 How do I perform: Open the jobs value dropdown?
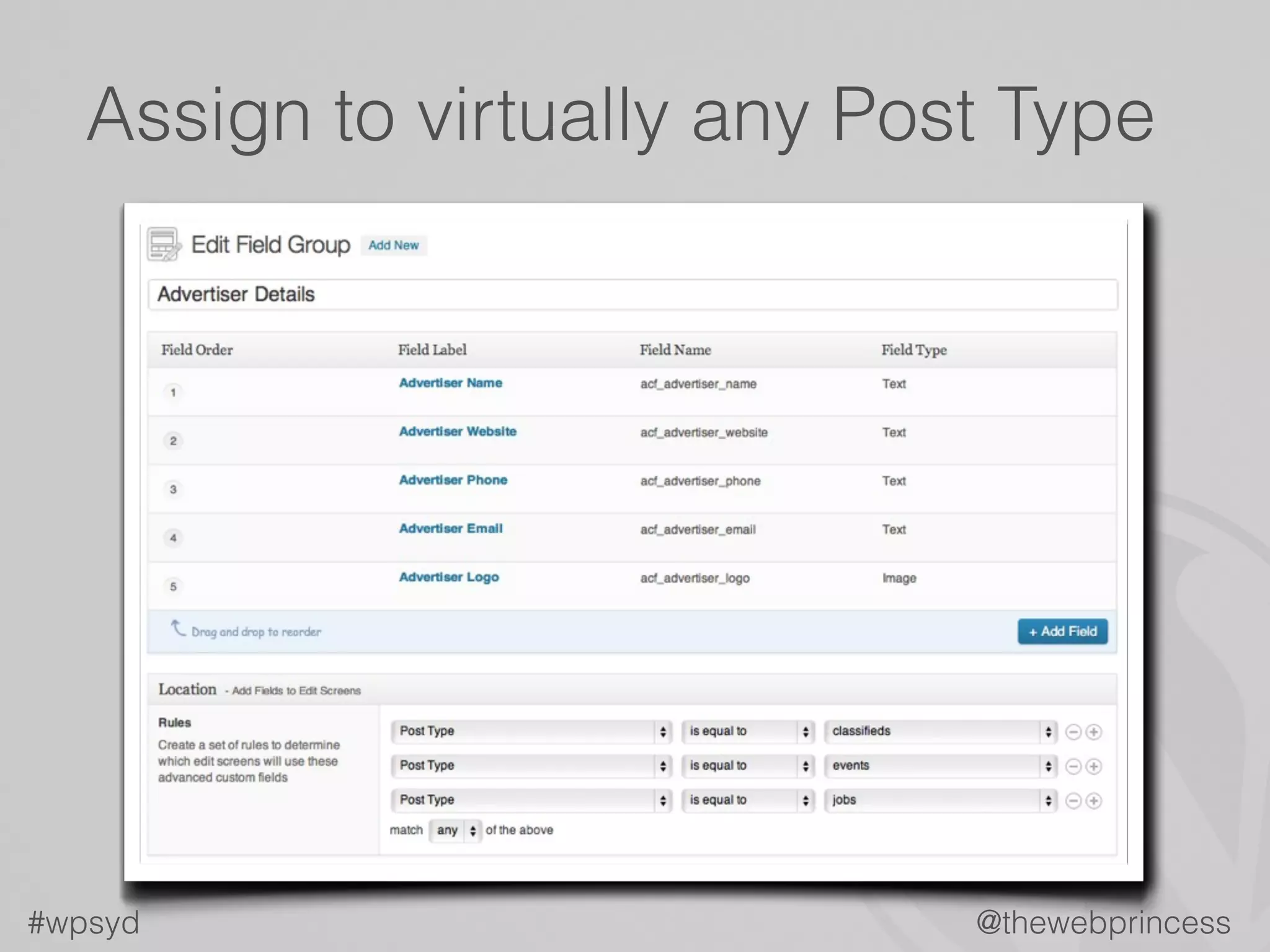(x=940, y=800)
